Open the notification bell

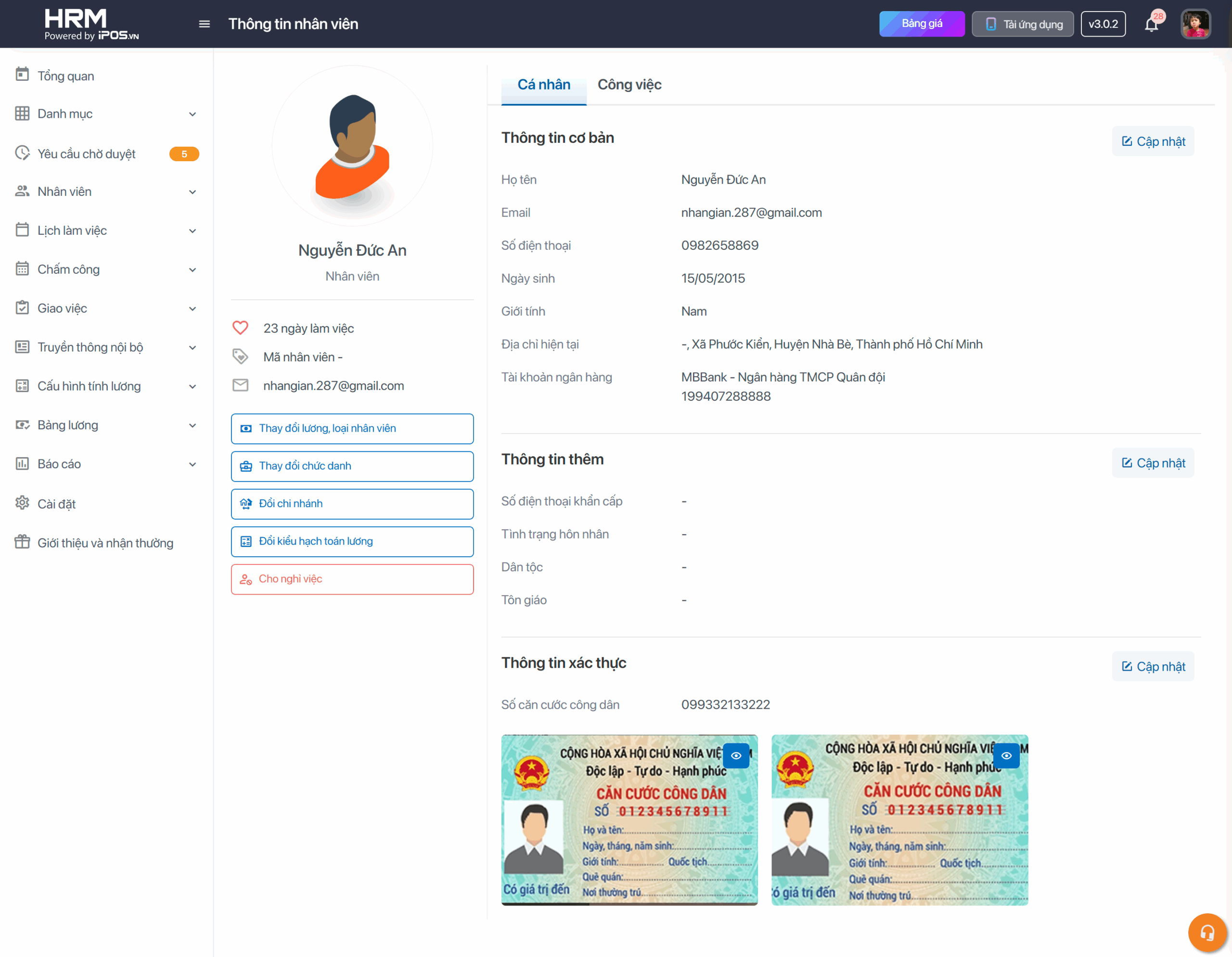coord(1151,24)
